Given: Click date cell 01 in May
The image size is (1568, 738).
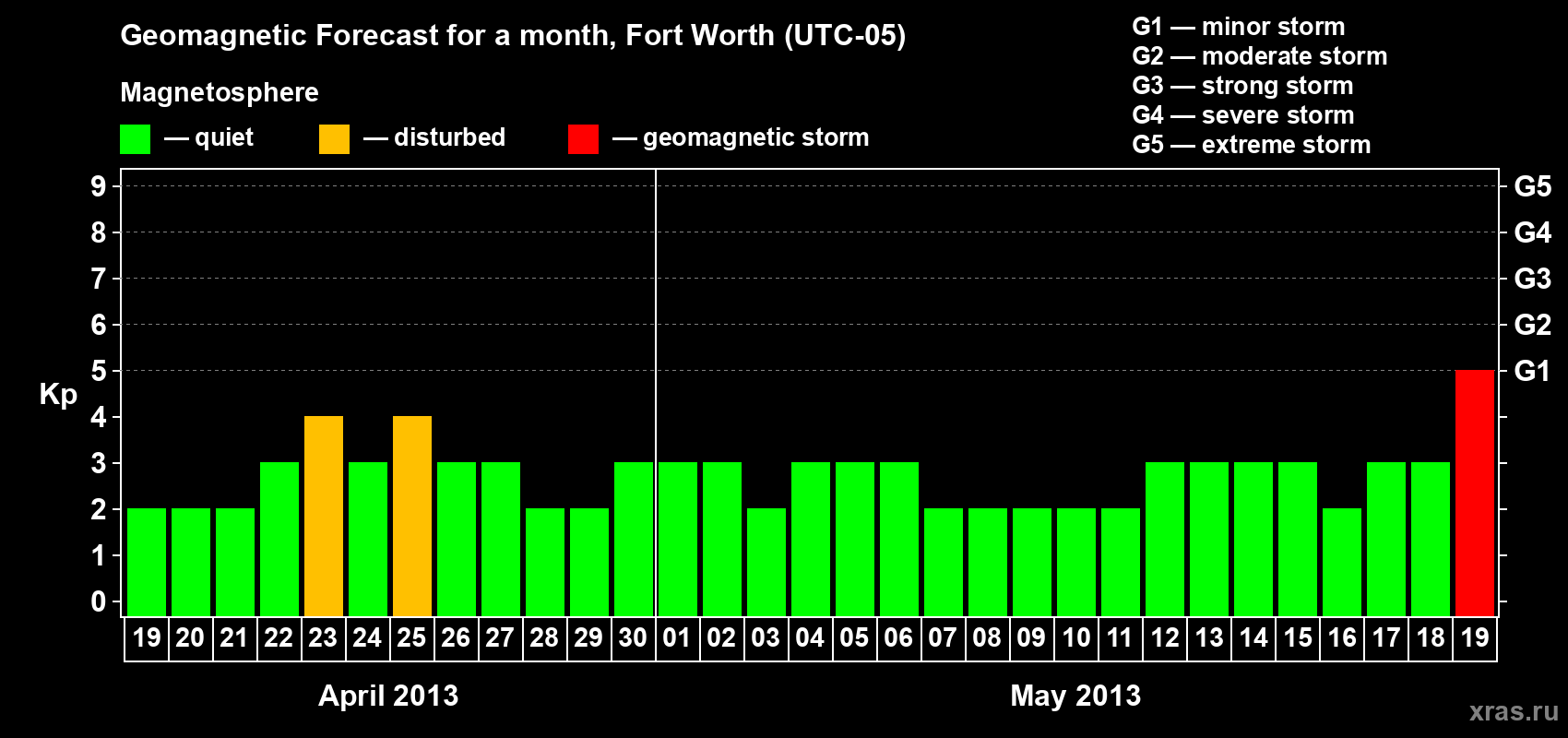Looking at the screenshot, I should click(677, 638).
